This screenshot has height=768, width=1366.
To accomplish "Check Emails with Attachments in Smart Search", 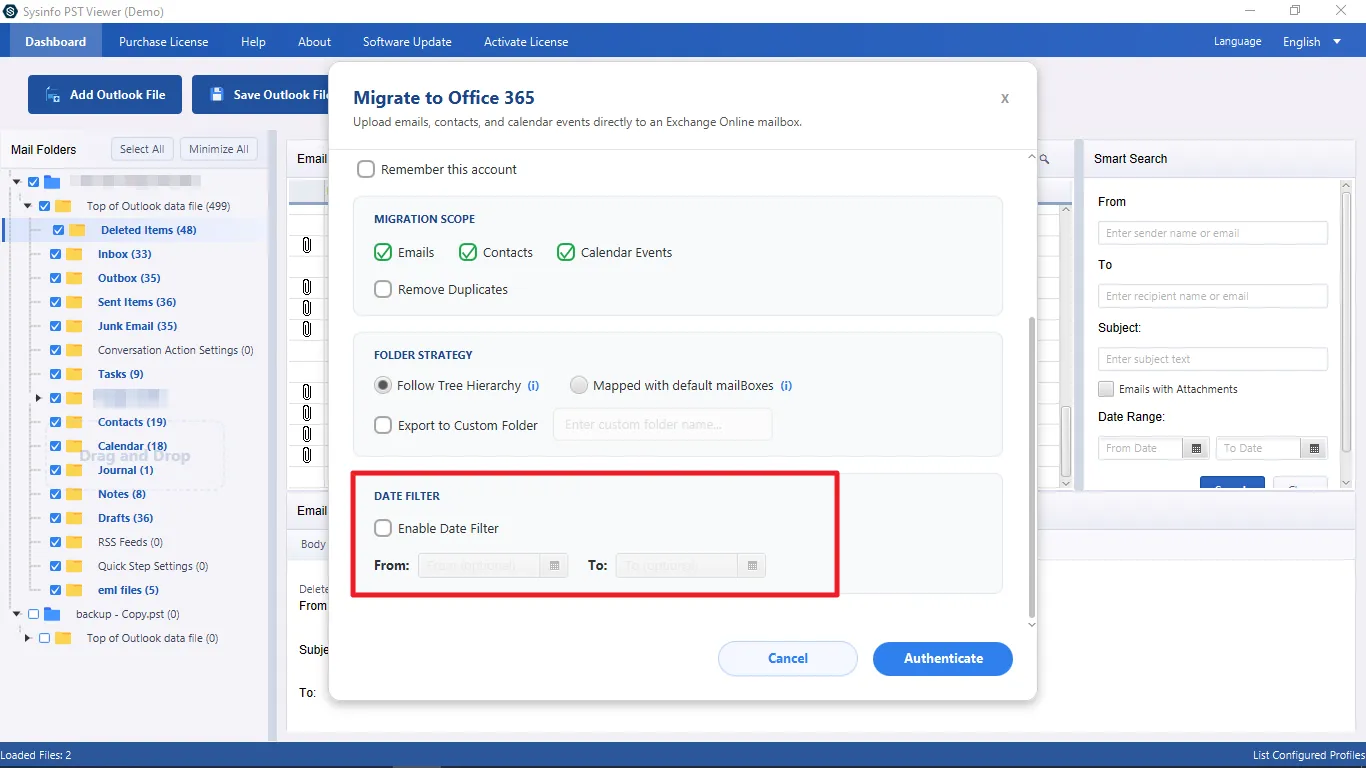I will pos(1106,389).
